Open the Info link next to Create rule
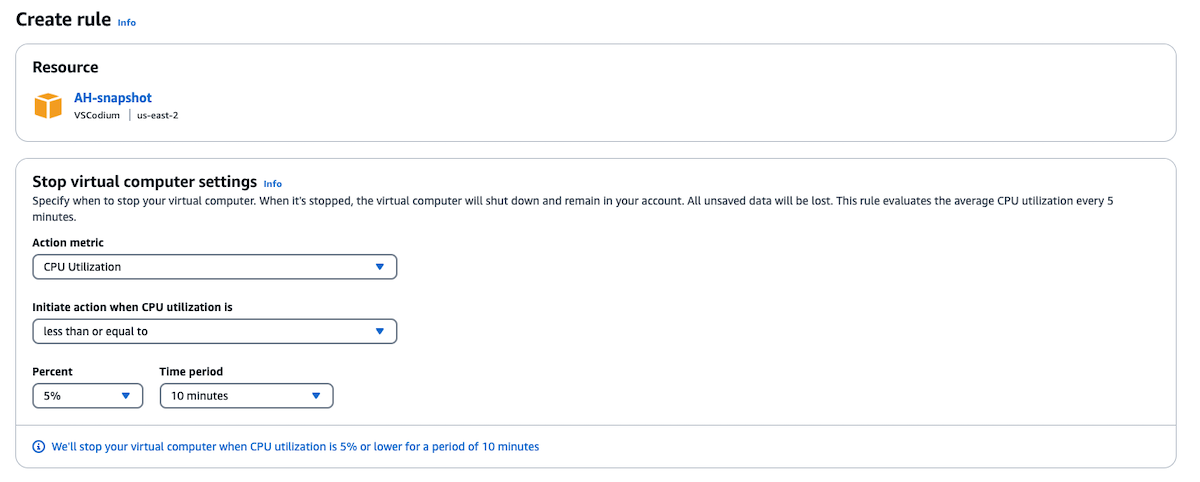This screenshot has width=1200, height=482. point(127,22)
